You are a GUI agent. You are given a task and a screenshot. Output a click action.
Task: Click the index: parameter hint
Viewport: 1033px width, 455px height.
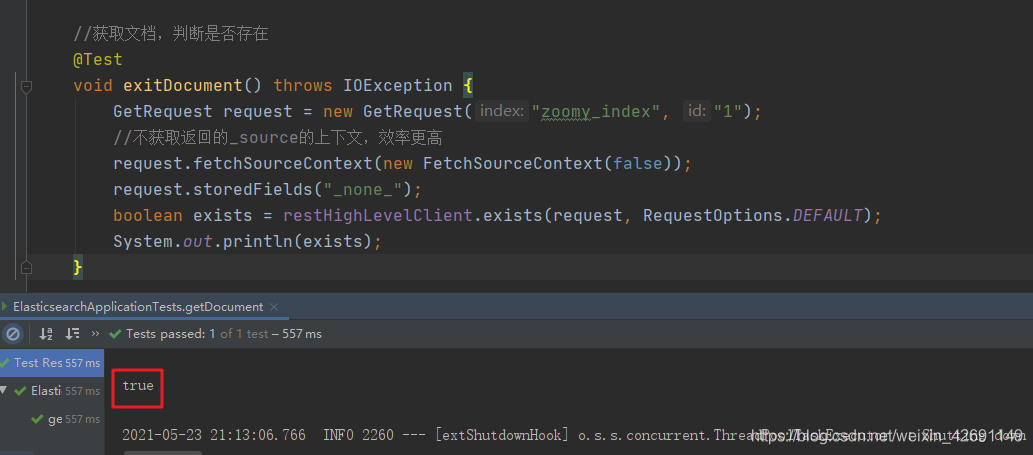[501, 111]
